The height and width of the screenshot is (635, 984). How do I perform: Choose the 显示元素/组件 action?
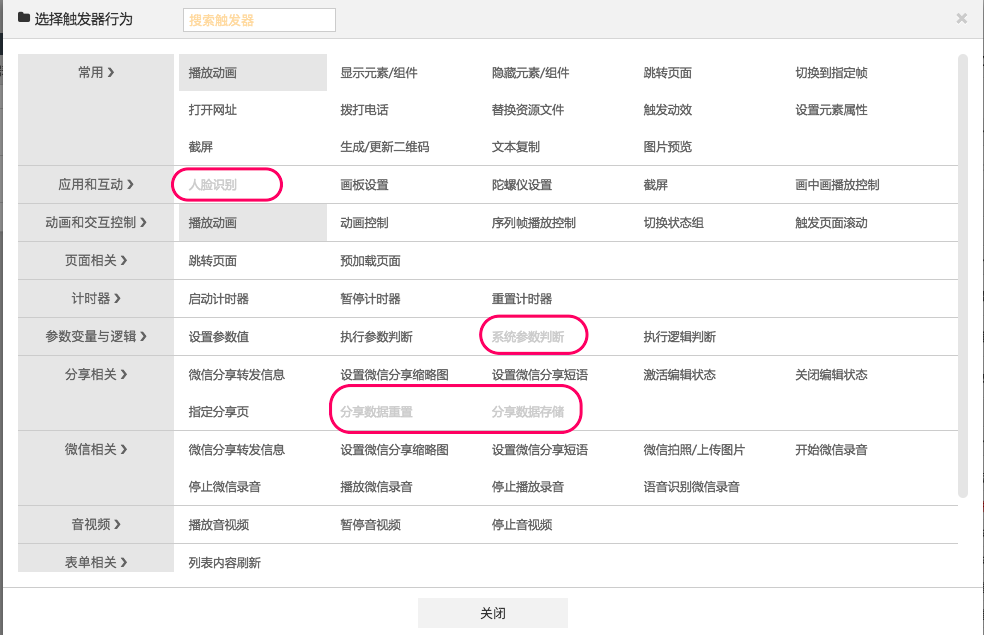378,73
